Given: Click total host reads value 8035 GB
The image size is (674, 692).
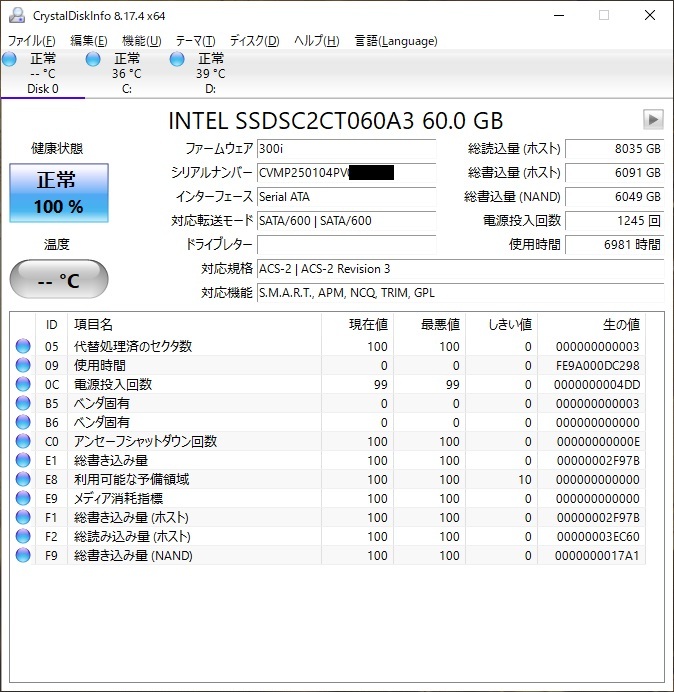Looking at the screenshot, I should tap(614, 149).
